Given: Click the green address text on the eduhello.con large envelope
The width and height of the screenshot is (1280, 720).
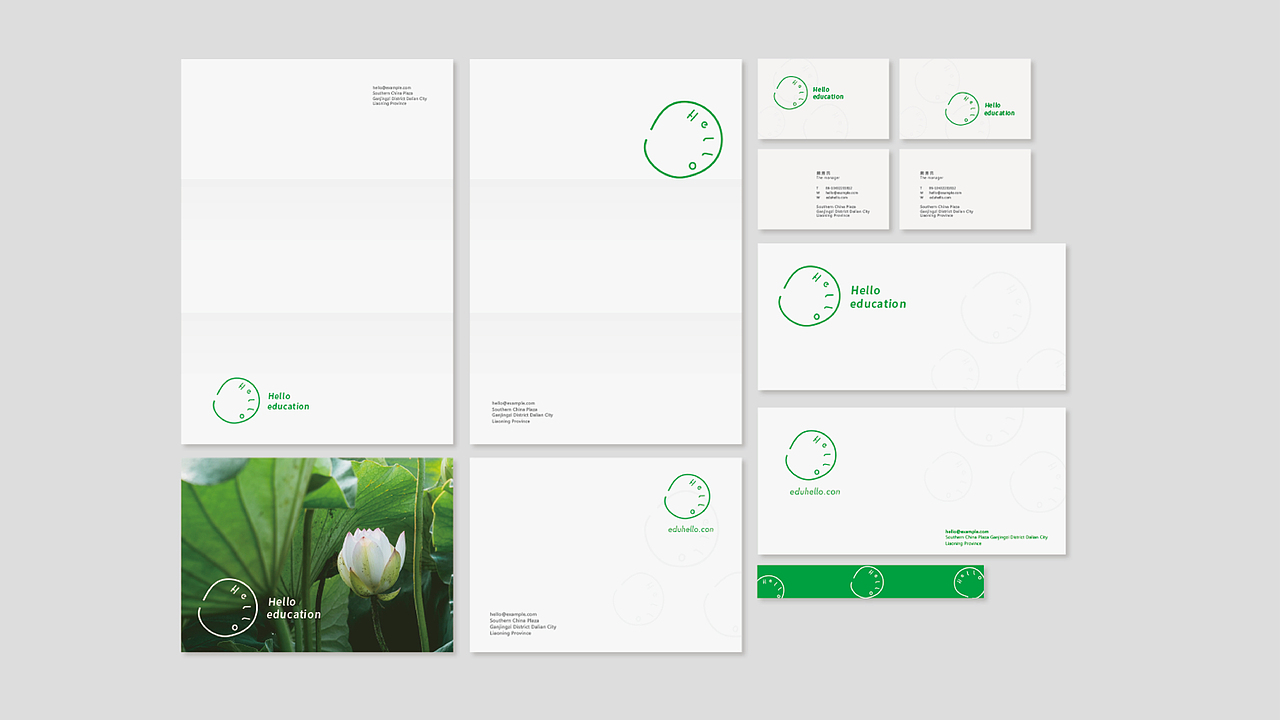Looking at the screenshot, I should tap(996, 538).
